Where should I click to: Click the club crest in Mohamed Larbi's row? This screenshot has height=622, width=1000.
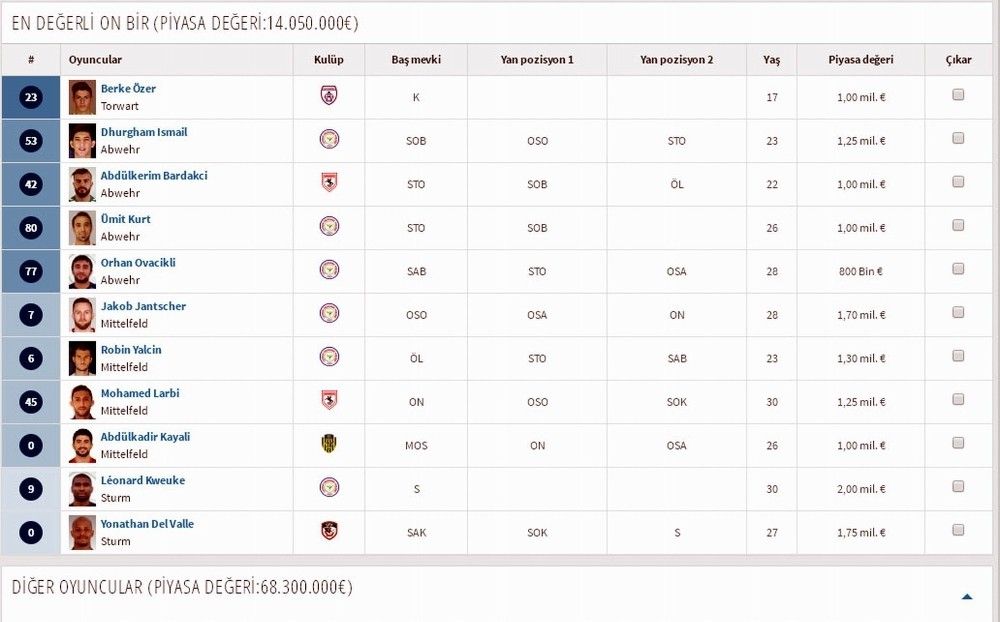(329, 400)
